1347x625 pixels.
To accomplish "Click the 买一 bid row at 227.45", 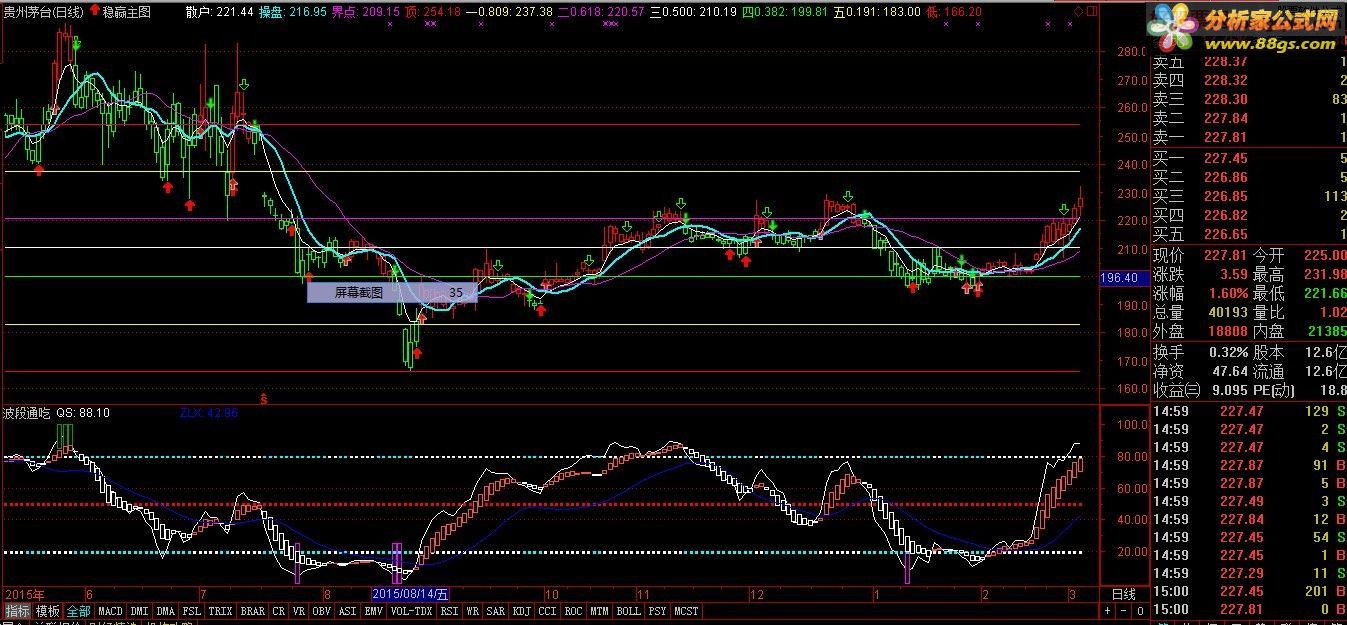I will pos(1248,158).
